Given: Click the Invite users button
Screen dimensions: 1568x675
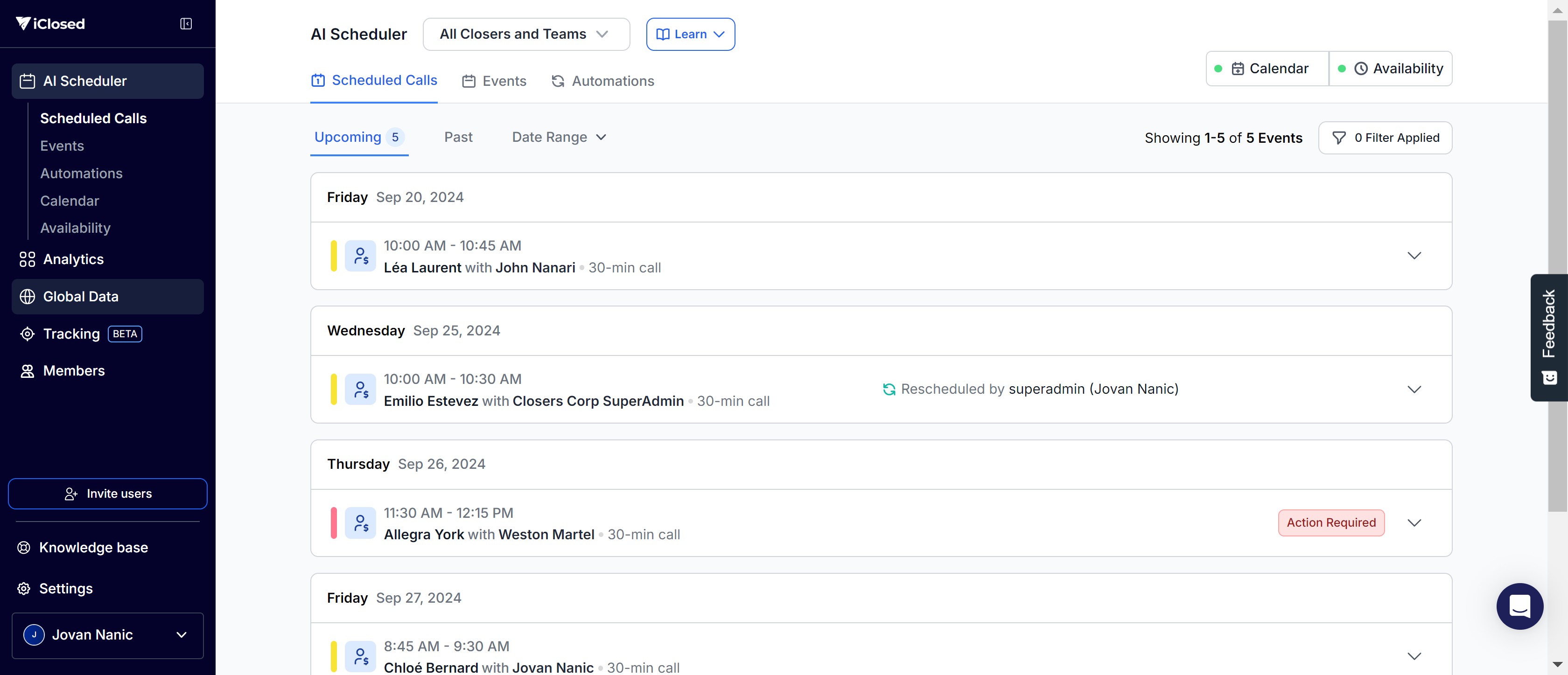Looking at the screenshot, I should (x=108, y=494).
